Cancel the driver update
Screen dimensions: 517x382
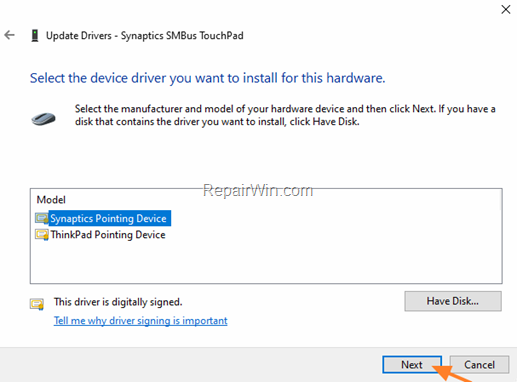479,365
